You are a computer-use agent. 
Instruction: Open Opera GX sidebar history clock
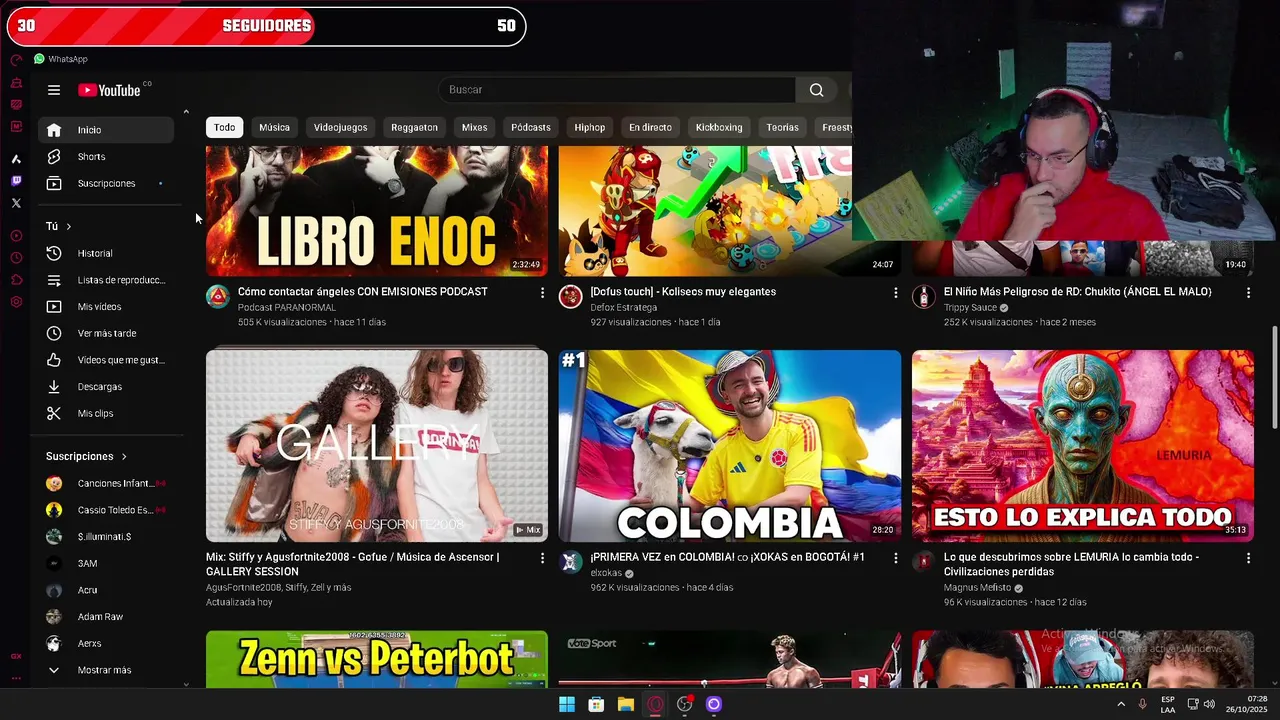[16, 258]
